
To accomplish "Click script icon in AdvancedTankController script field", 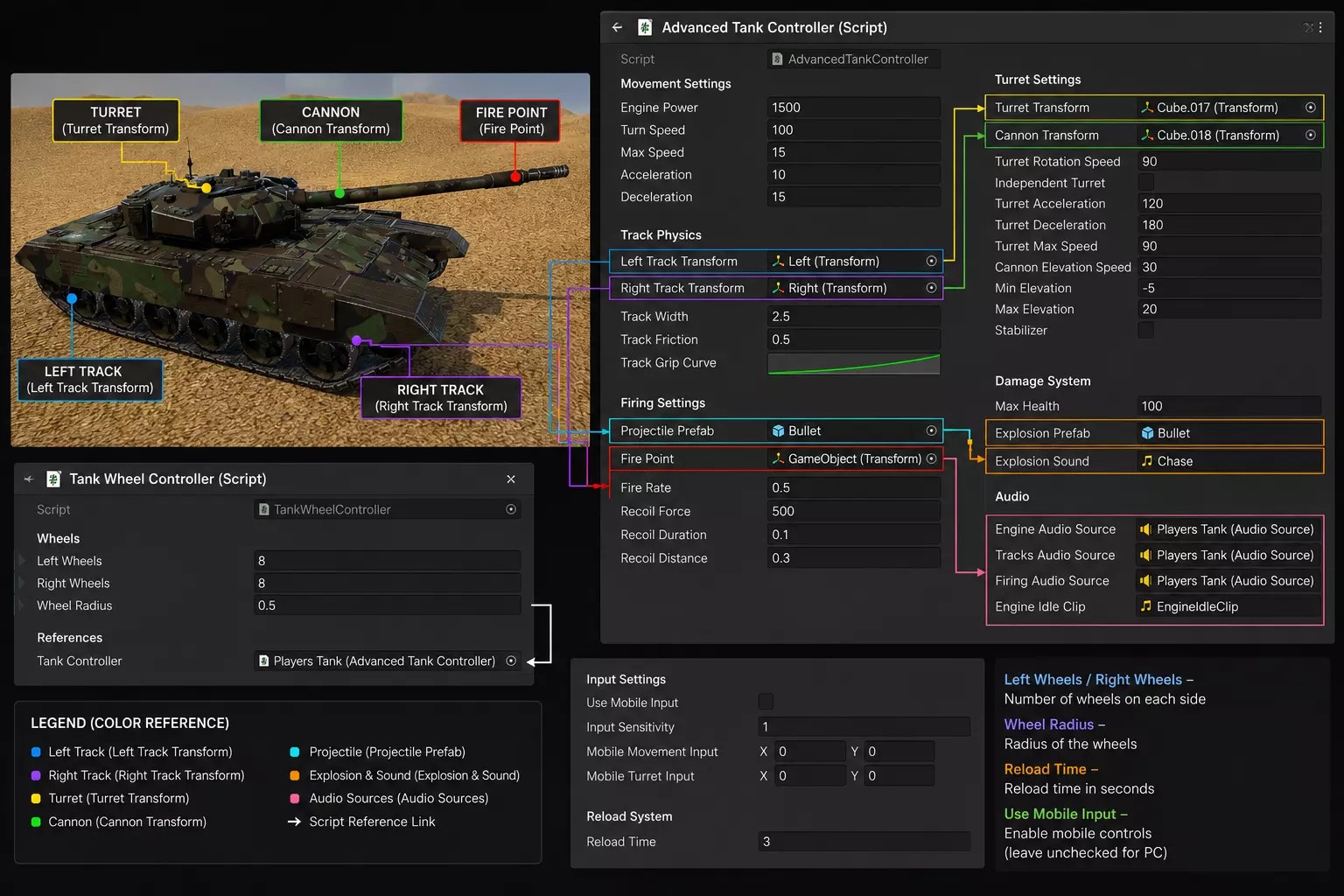I will (x=777, y=59).
